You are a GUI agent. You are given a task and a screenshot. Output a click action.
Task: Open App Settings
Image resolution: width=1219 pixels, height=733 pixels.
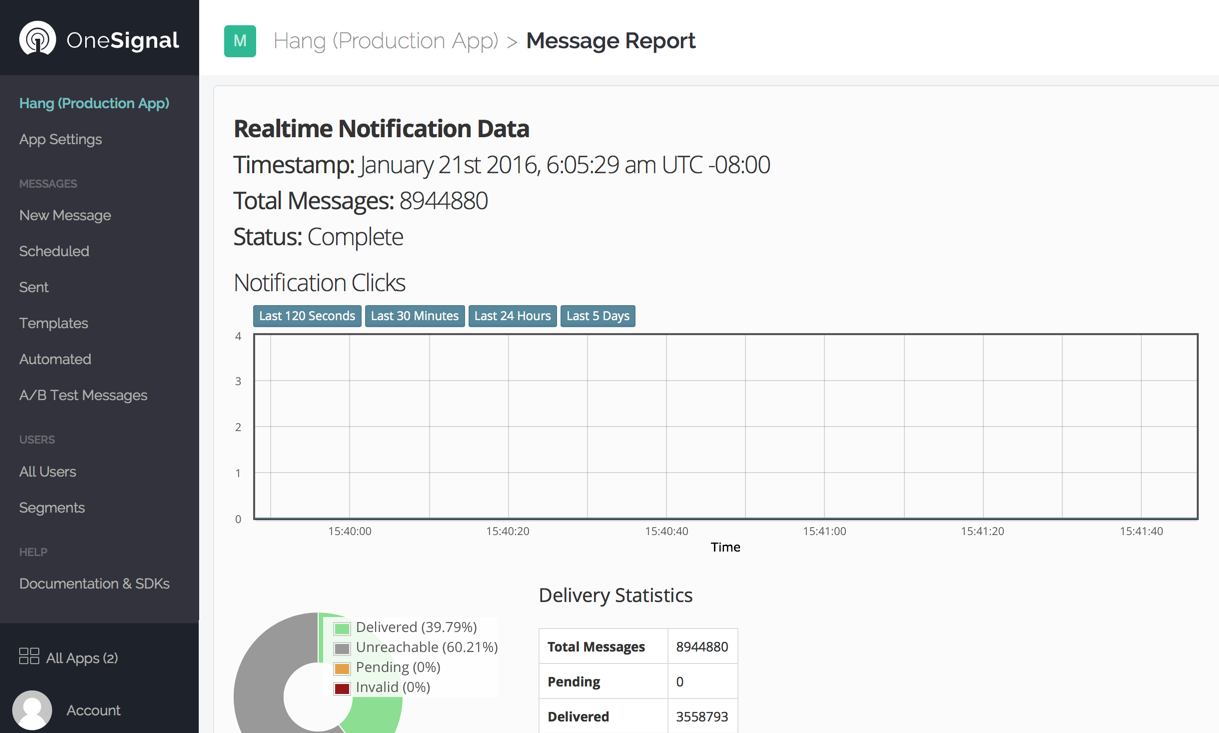point(60,139)
